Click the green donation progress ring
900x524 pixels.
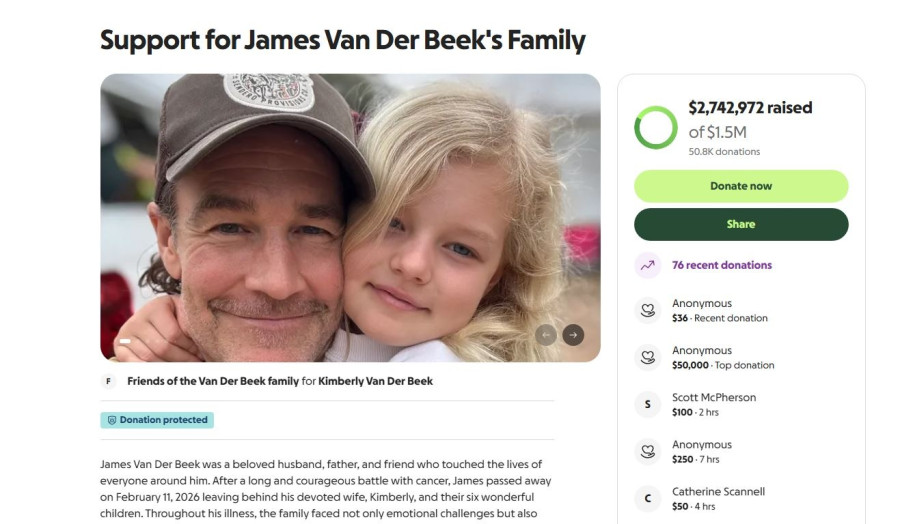tap(656, 128)
